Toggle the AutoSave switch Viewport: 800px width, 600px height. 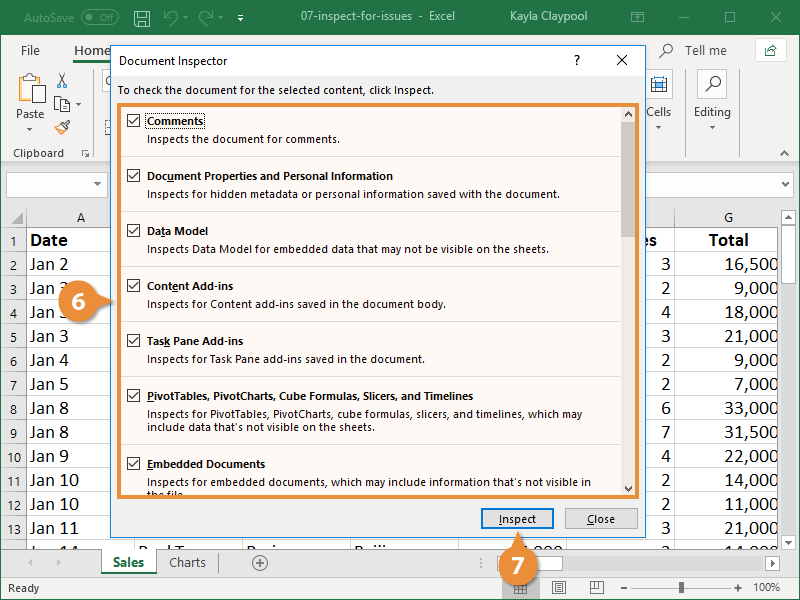coord(99,18)
